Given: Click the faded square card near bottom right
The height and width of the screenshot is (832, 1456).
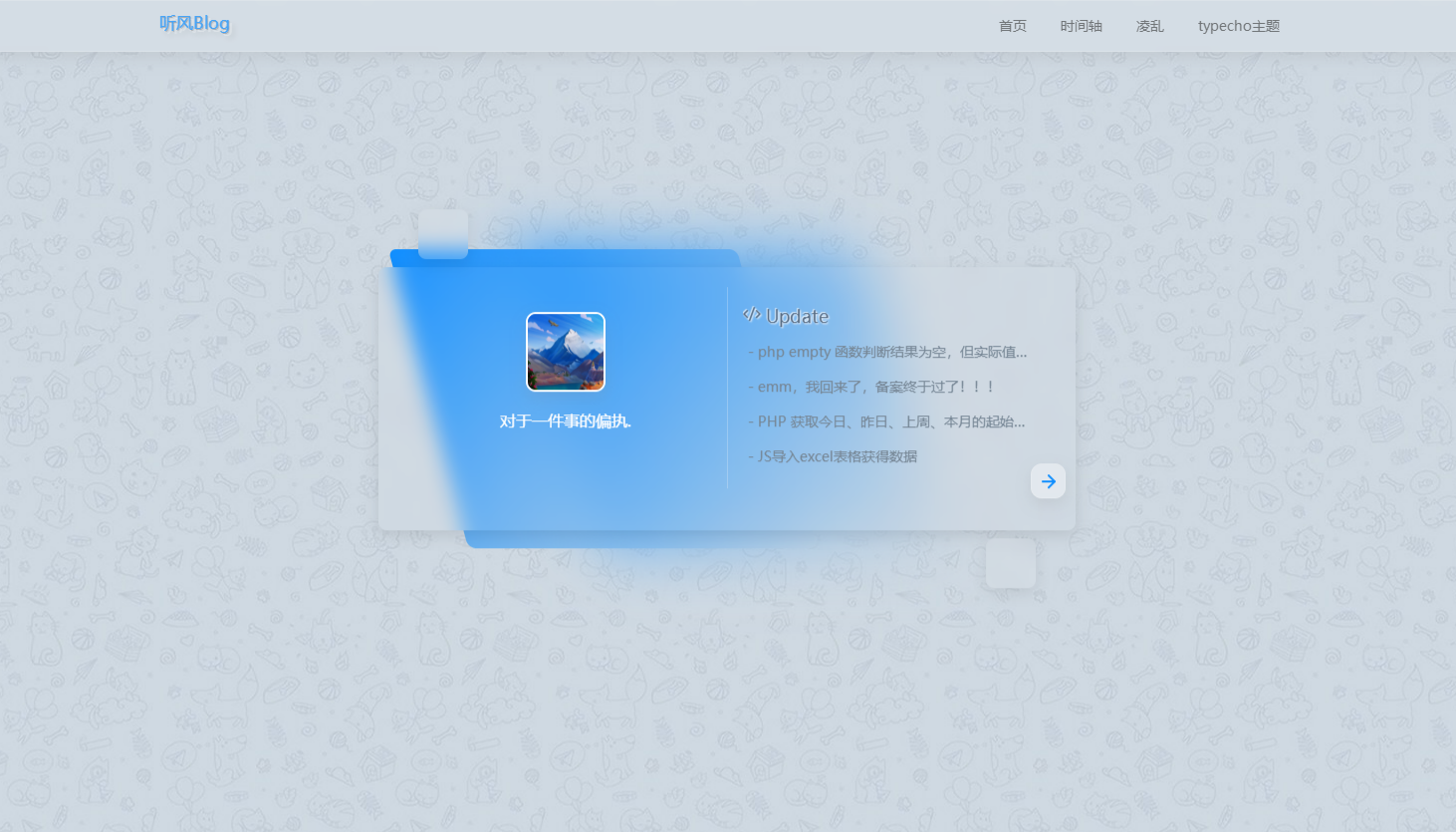Looking at the screenshot, I should 1010,563.
